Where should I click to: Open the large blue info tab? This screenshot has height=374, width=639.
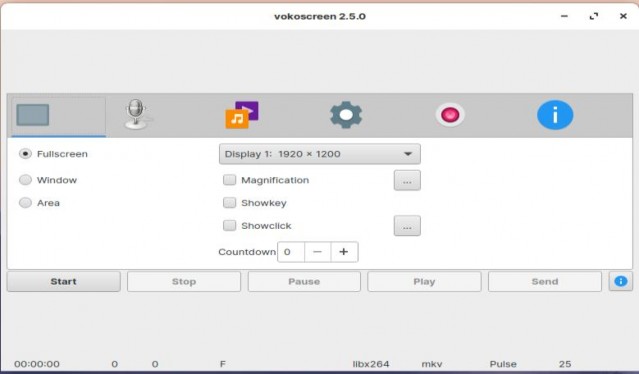coord(555,115)
